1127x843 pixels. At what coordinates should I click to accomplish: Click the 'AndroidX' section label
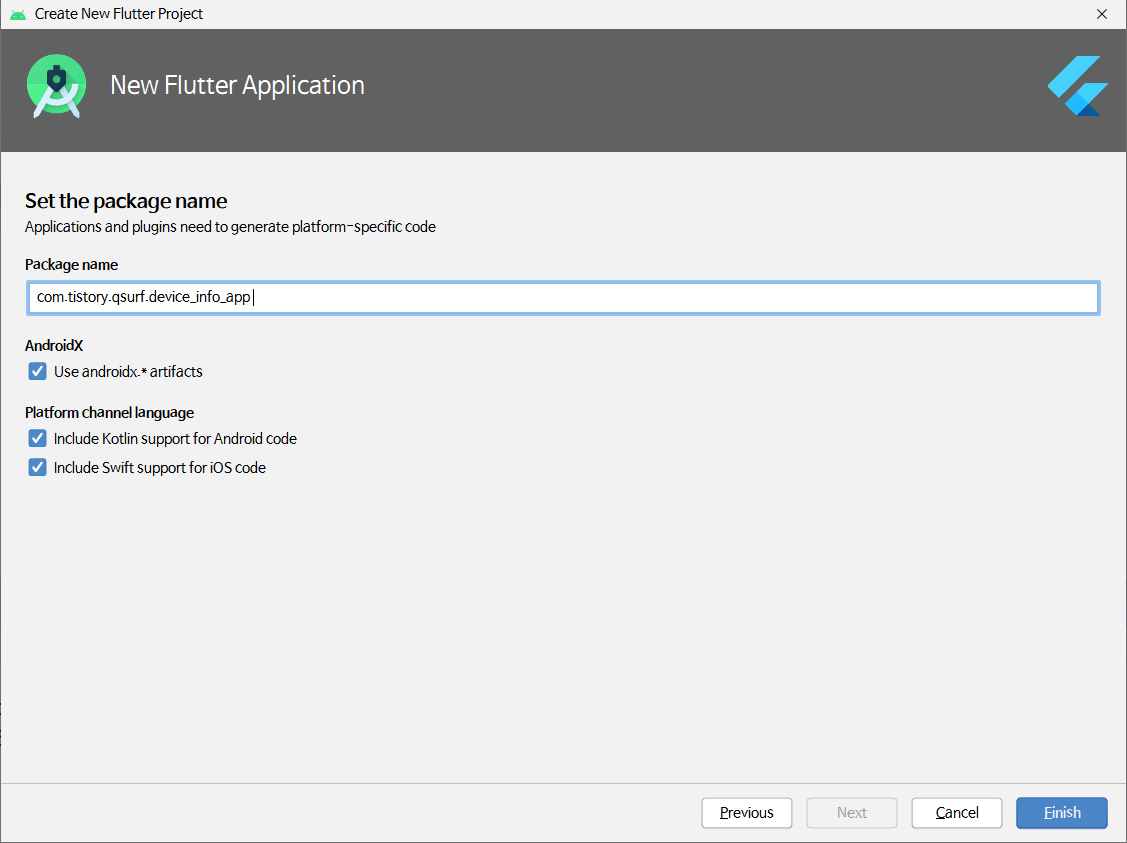(54, 346)
